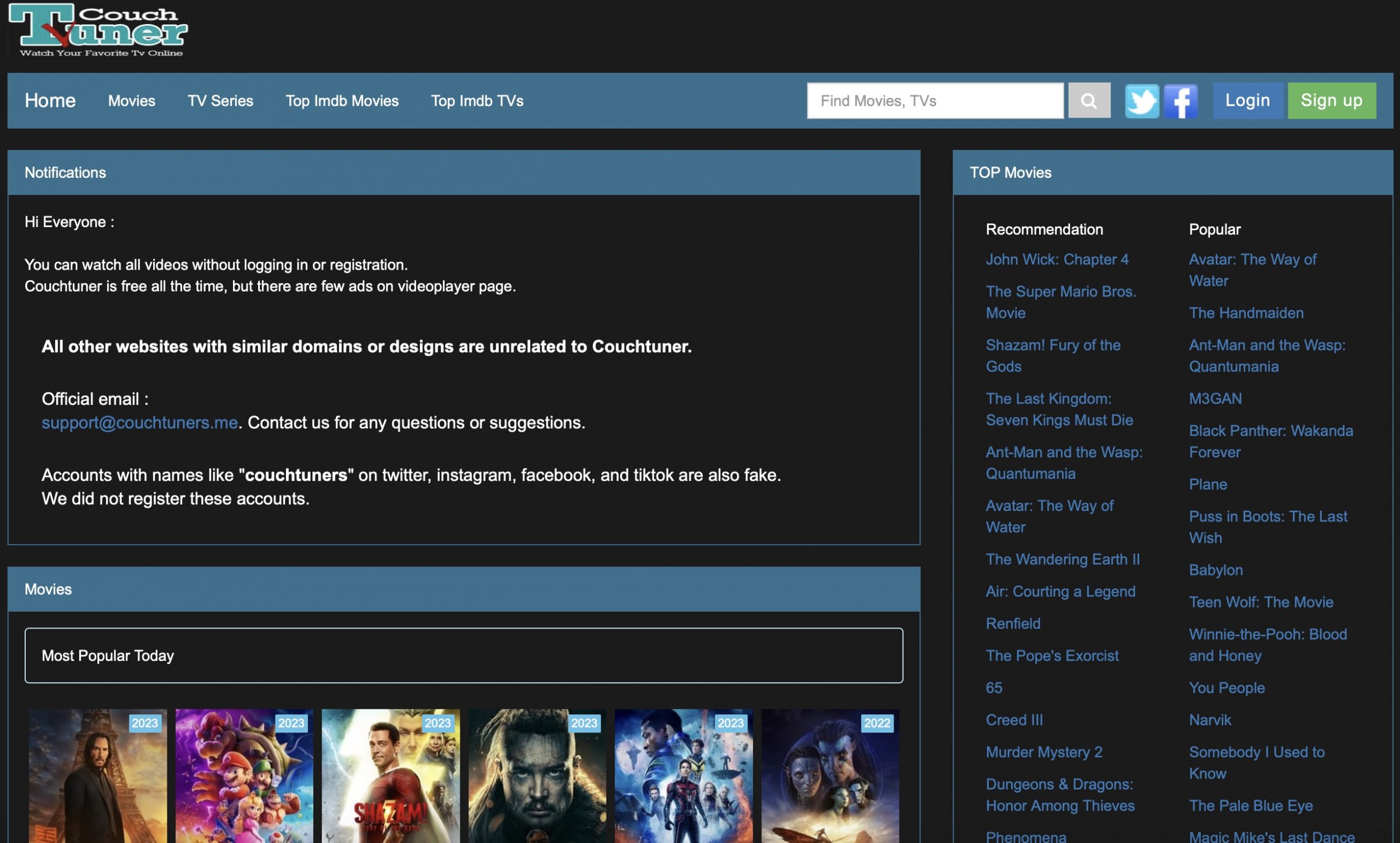Expand the Most Popular Today section
Screen dimensions: 1400x843
(x=463, y=655)
